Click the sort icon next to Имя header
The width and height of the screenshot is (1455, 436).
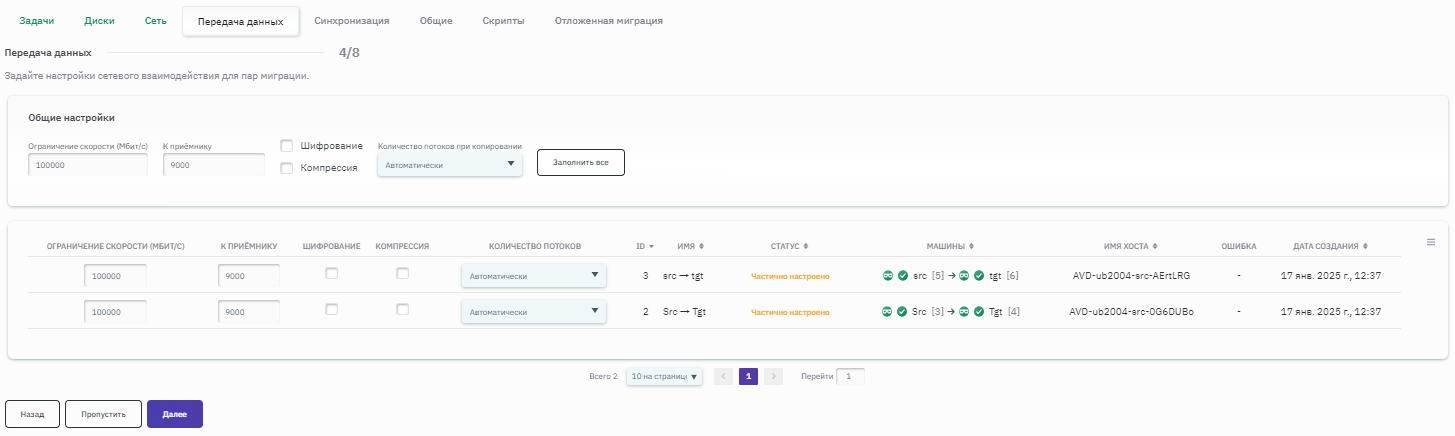(701, 246)
